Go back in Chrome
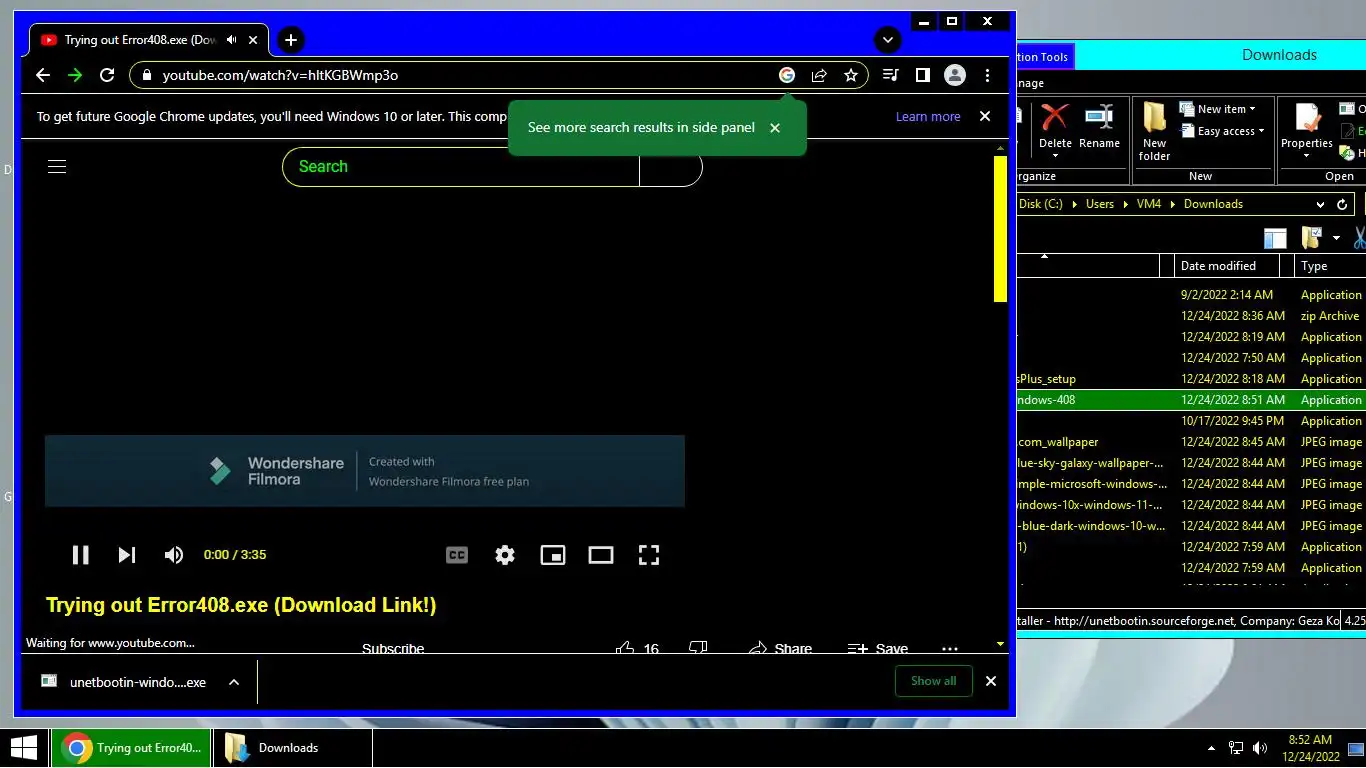 42,75
